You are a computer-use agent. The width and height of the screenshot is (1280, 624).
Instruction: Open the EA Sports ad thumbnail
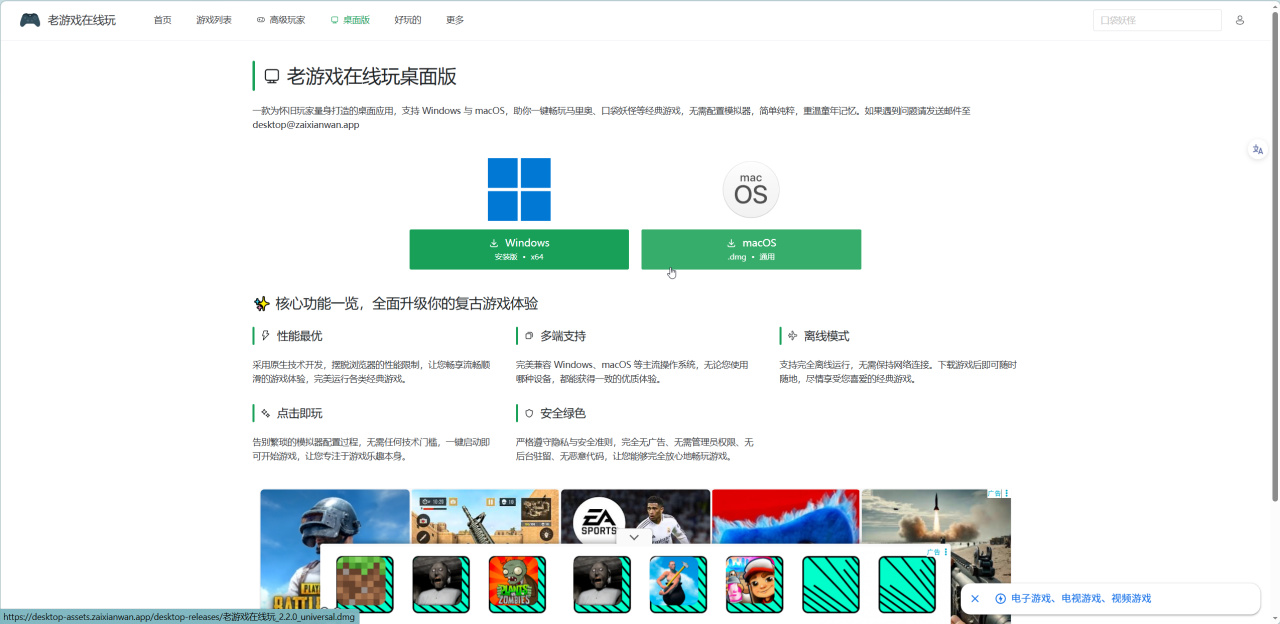pos(635,515)
